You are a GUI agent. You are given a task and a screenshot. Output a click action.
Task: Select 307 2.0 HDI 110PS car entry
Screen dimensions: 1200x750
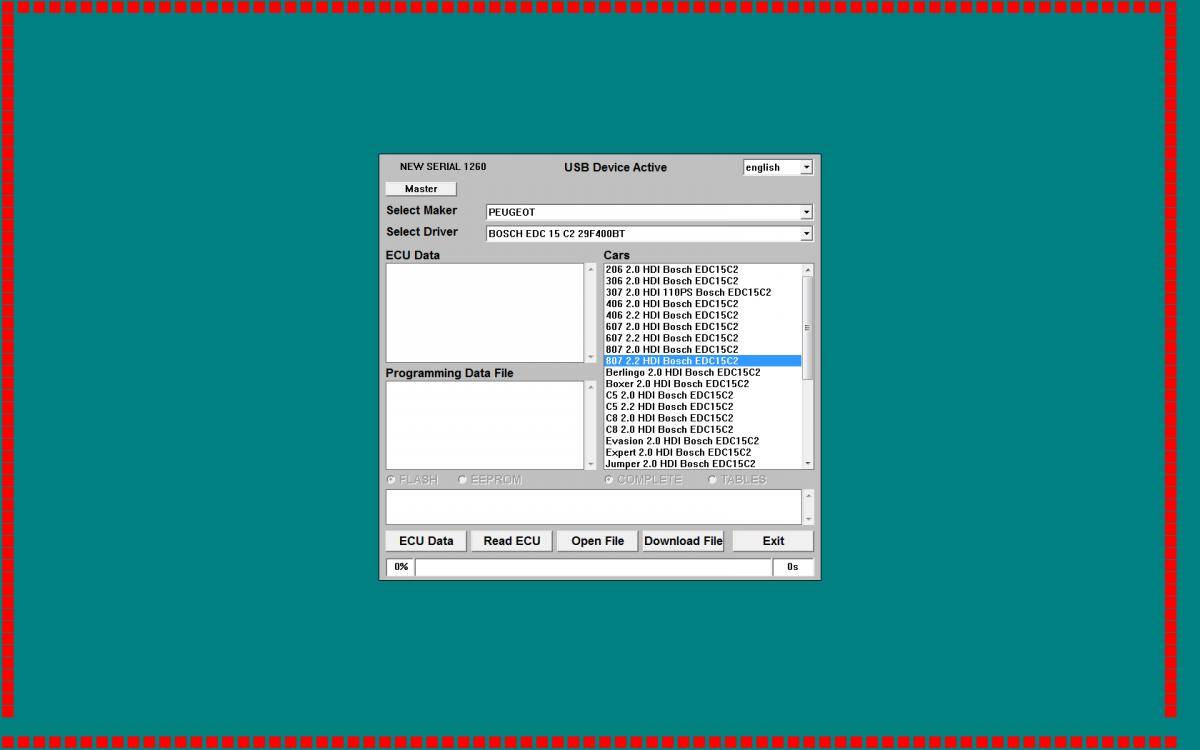click(688, 292)
